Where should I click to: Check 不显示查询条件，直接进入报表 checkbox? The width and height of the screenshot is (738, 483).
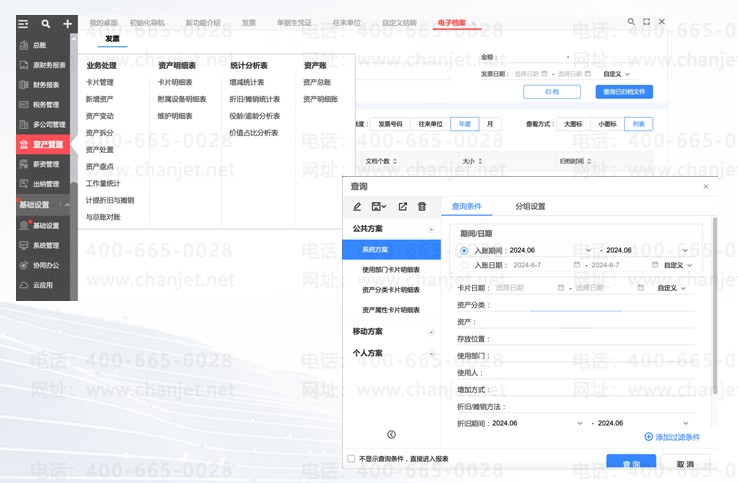[351, 459]
